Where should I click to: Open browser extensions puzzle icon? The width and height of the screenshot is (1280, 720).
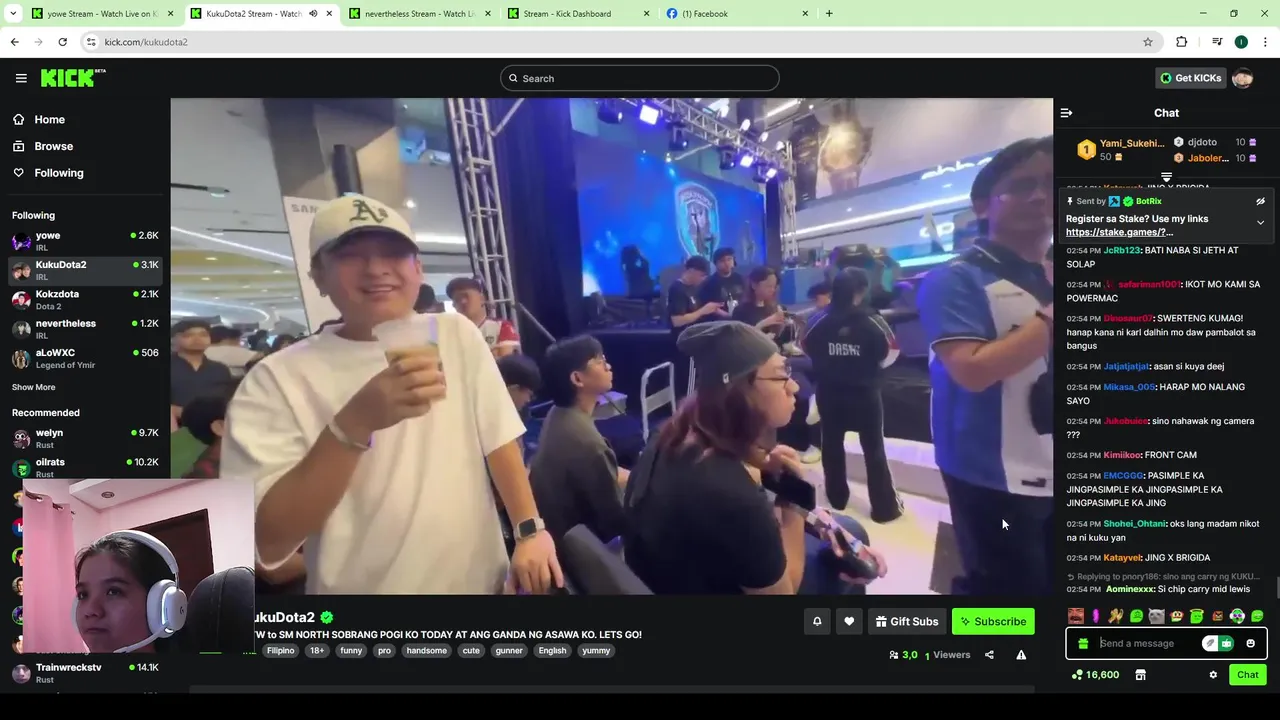point(1182,42)
